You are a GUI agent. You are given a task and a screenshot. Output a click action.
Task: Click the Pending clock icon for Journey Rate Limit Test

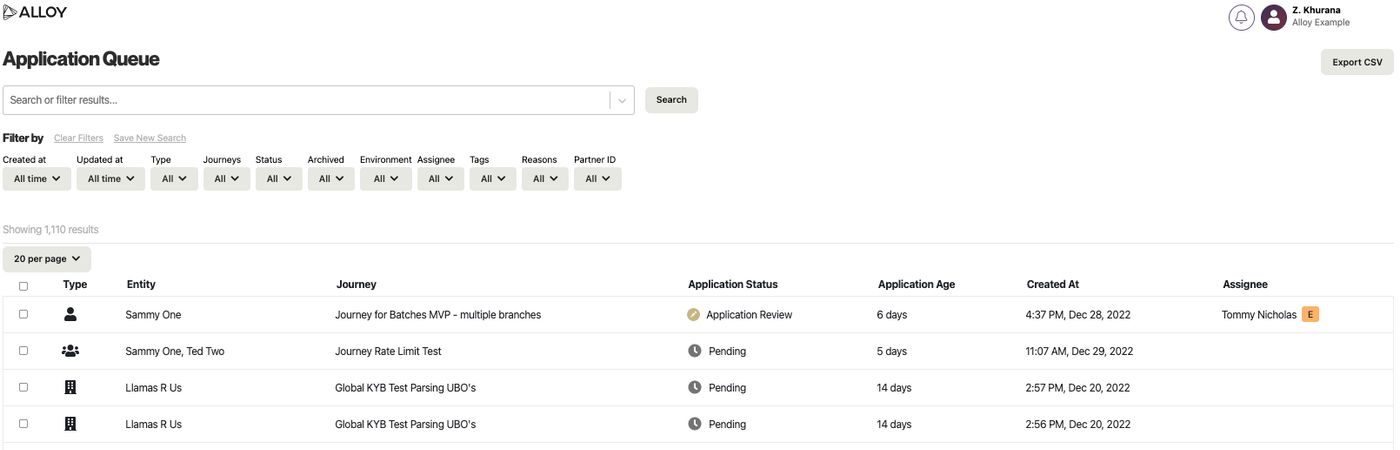click(x=694, y=351)
